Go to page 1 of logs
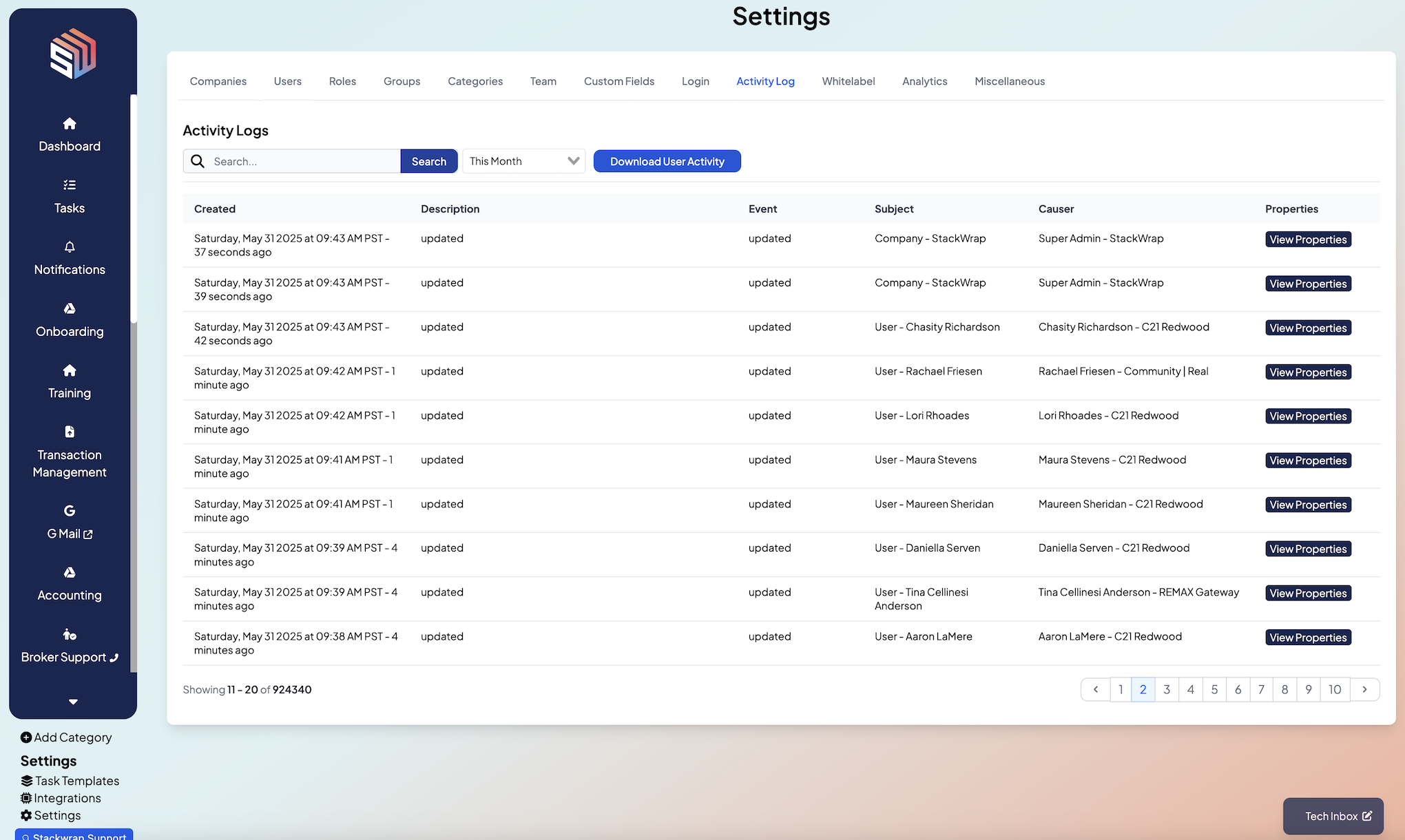This screenshot has height=840, width=1405. point(1121,689)
